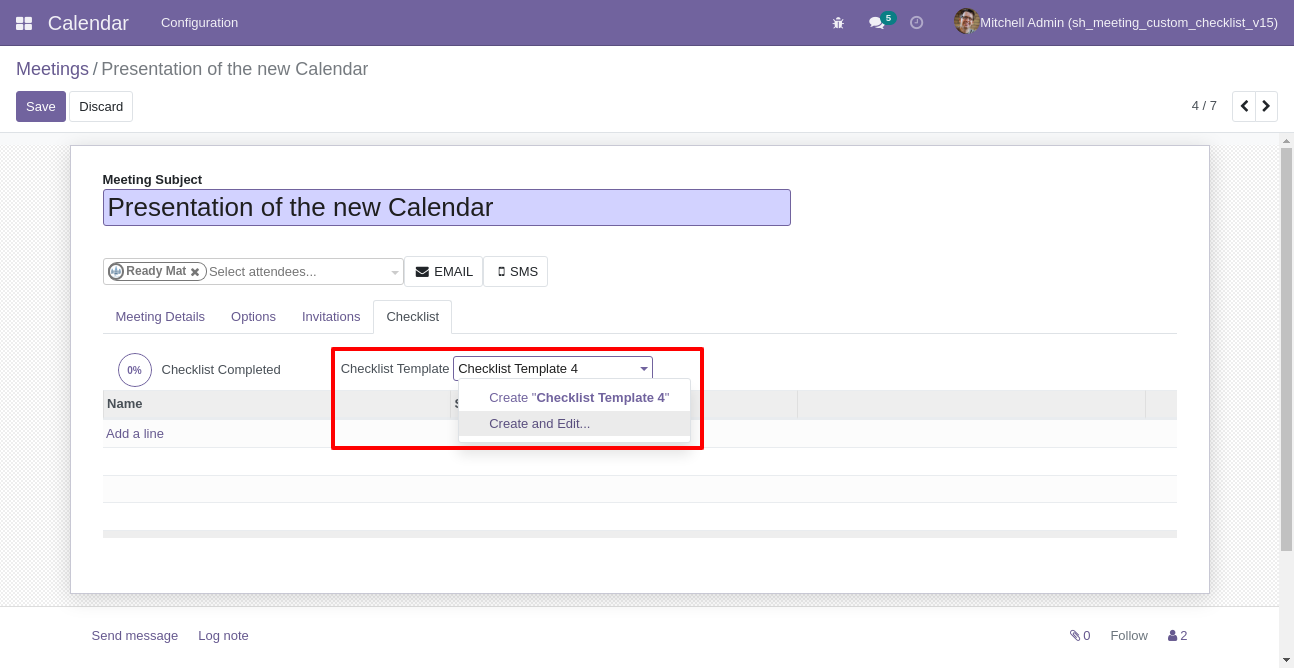The width and height of the screenshot is (1294, 668).
Task: Go to next record arrow
Action: (x=1266, y=106)
